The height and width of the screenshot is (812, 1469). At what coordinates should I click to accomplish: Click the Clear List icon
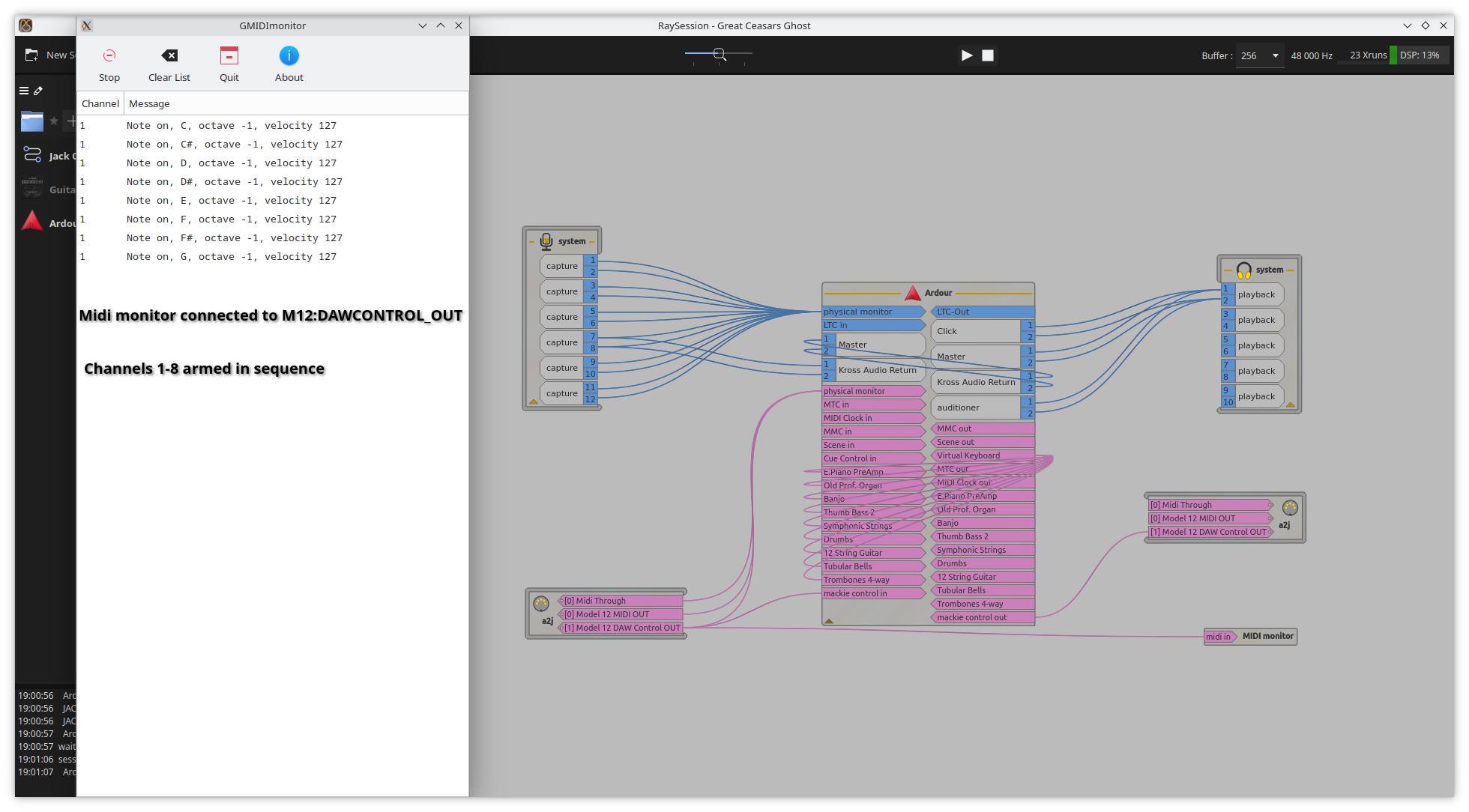pos(169,56)
